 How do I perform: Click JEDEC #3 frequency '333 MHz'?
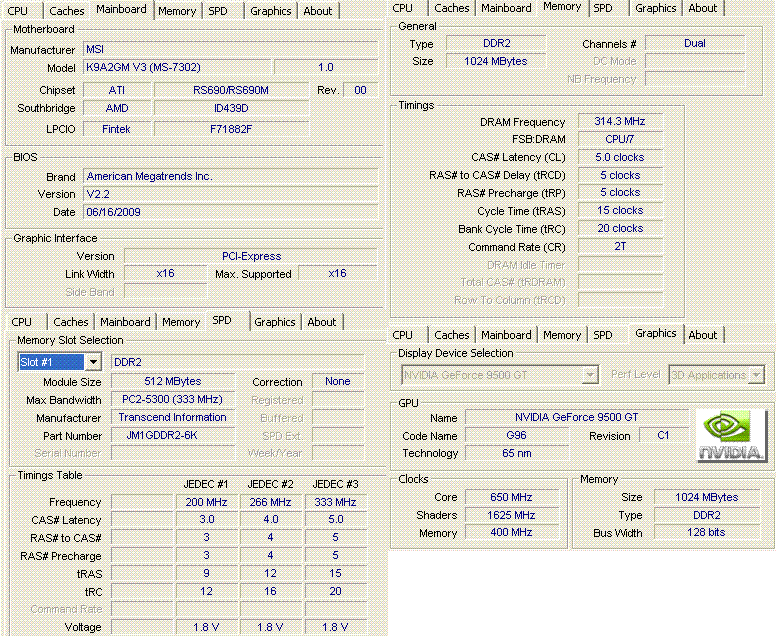click(x=336, y=502)
